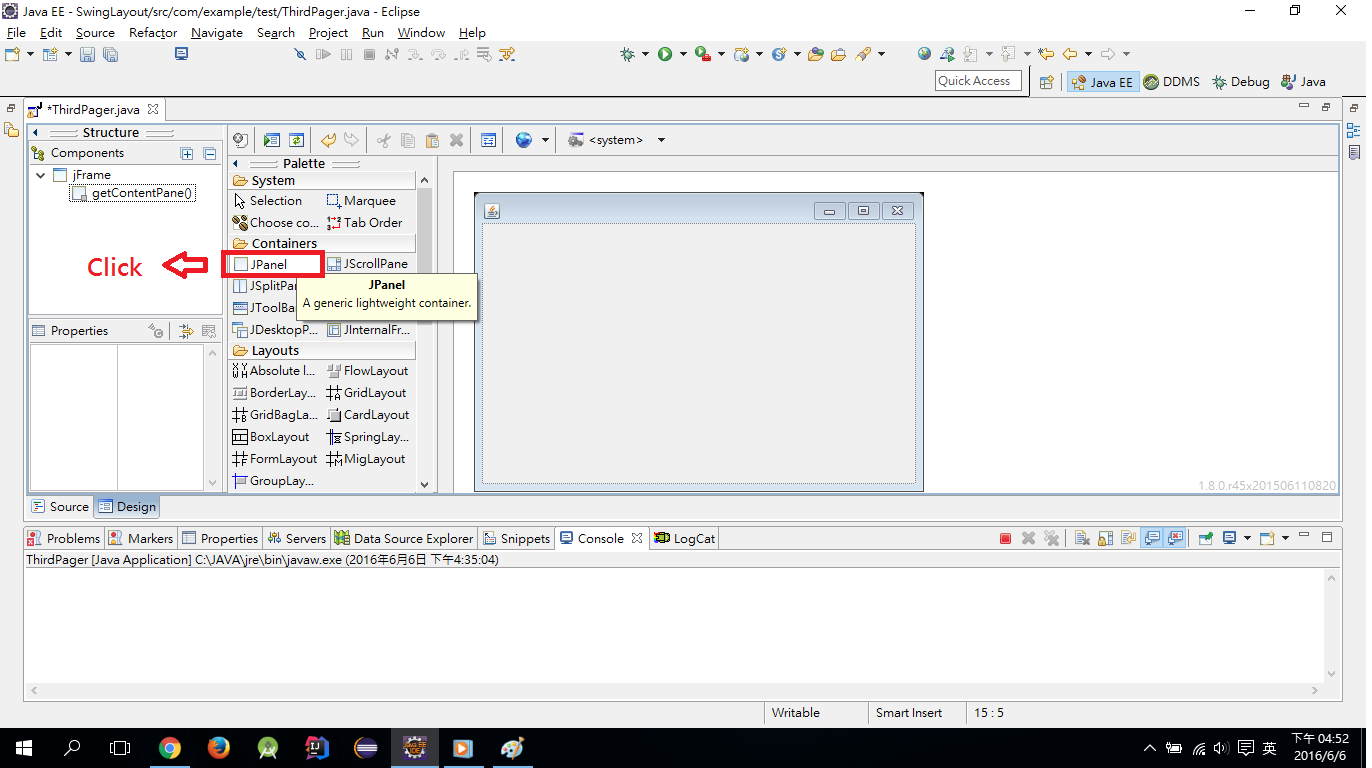
Task: Click the Open Perspective icon
Action: [x=1047, y=82]
